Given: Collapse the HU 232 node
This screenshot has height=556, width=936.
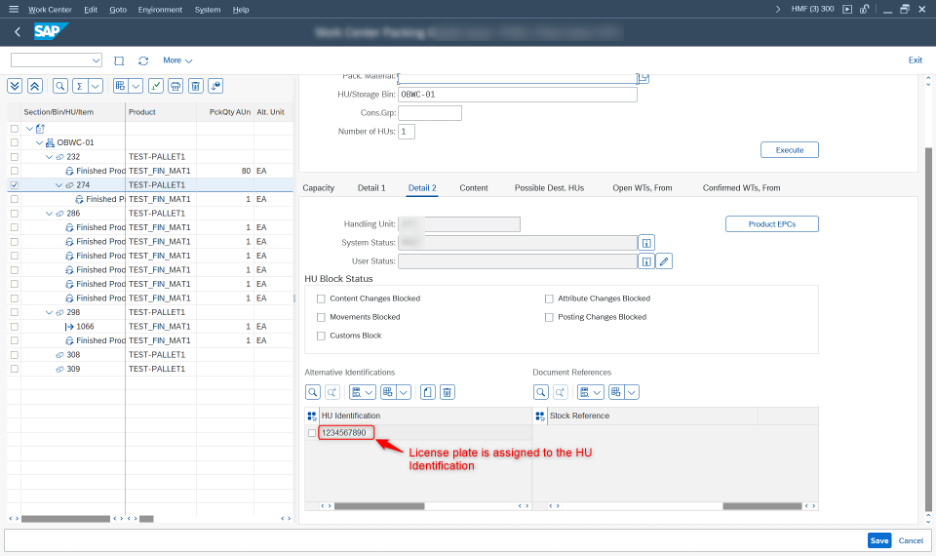Looking at the screenshot, I should 50,156.
